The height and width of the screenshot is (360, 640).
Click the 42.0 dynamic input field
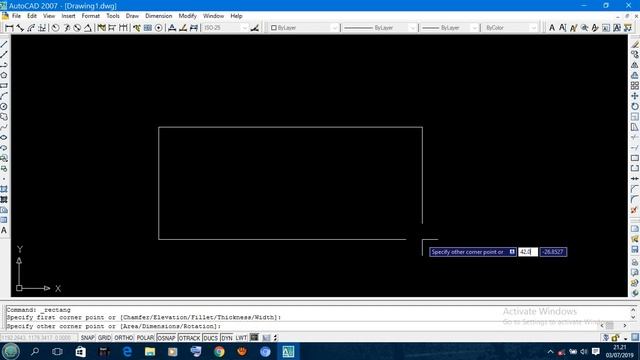(528, 252)
